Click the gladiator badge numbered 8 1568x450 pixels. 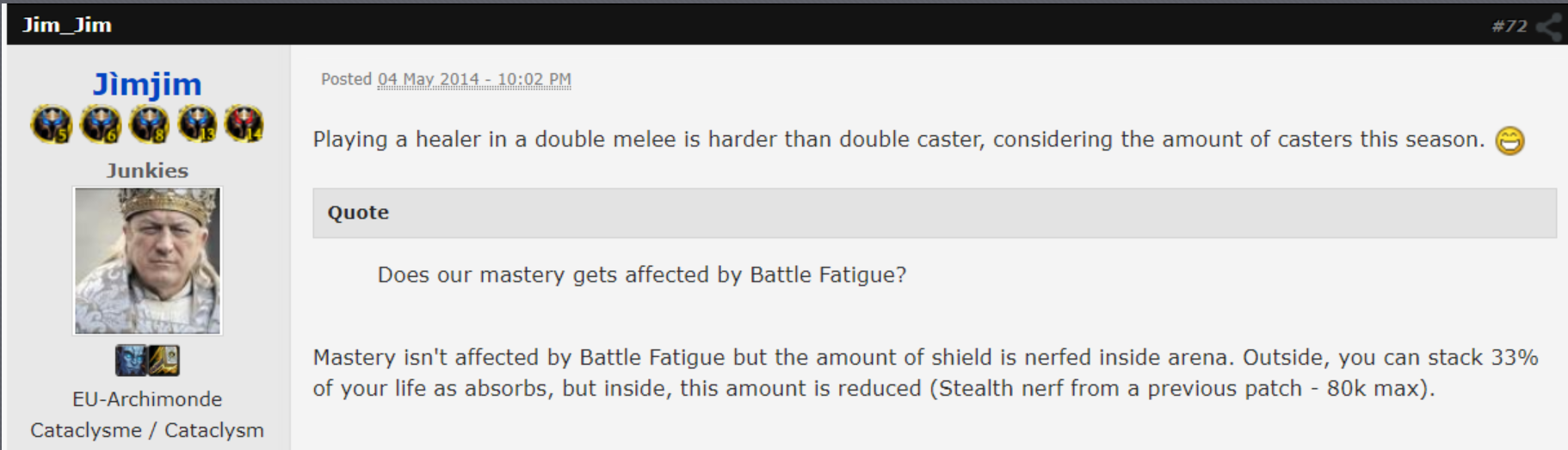(149, 125)
